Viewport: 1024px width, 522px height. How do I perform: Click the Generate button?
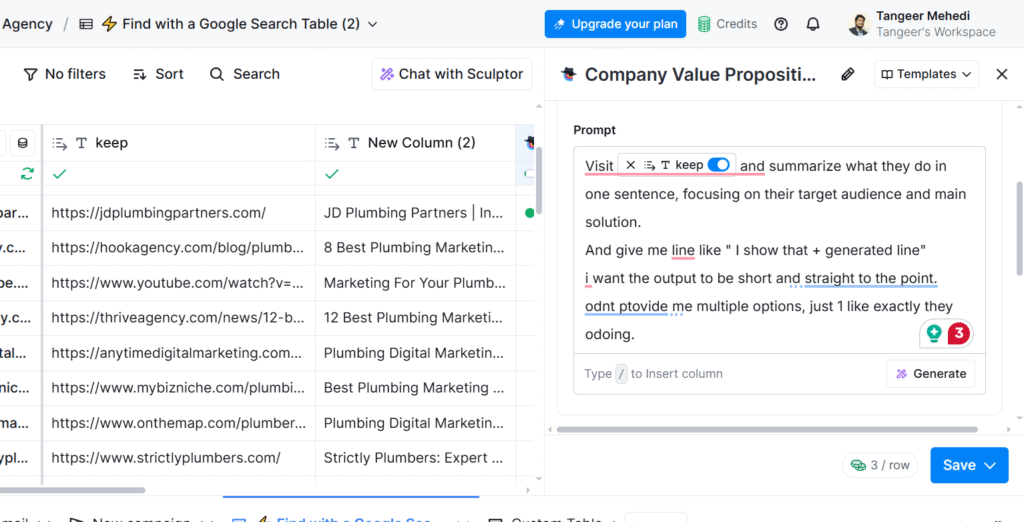click(931, 374)
